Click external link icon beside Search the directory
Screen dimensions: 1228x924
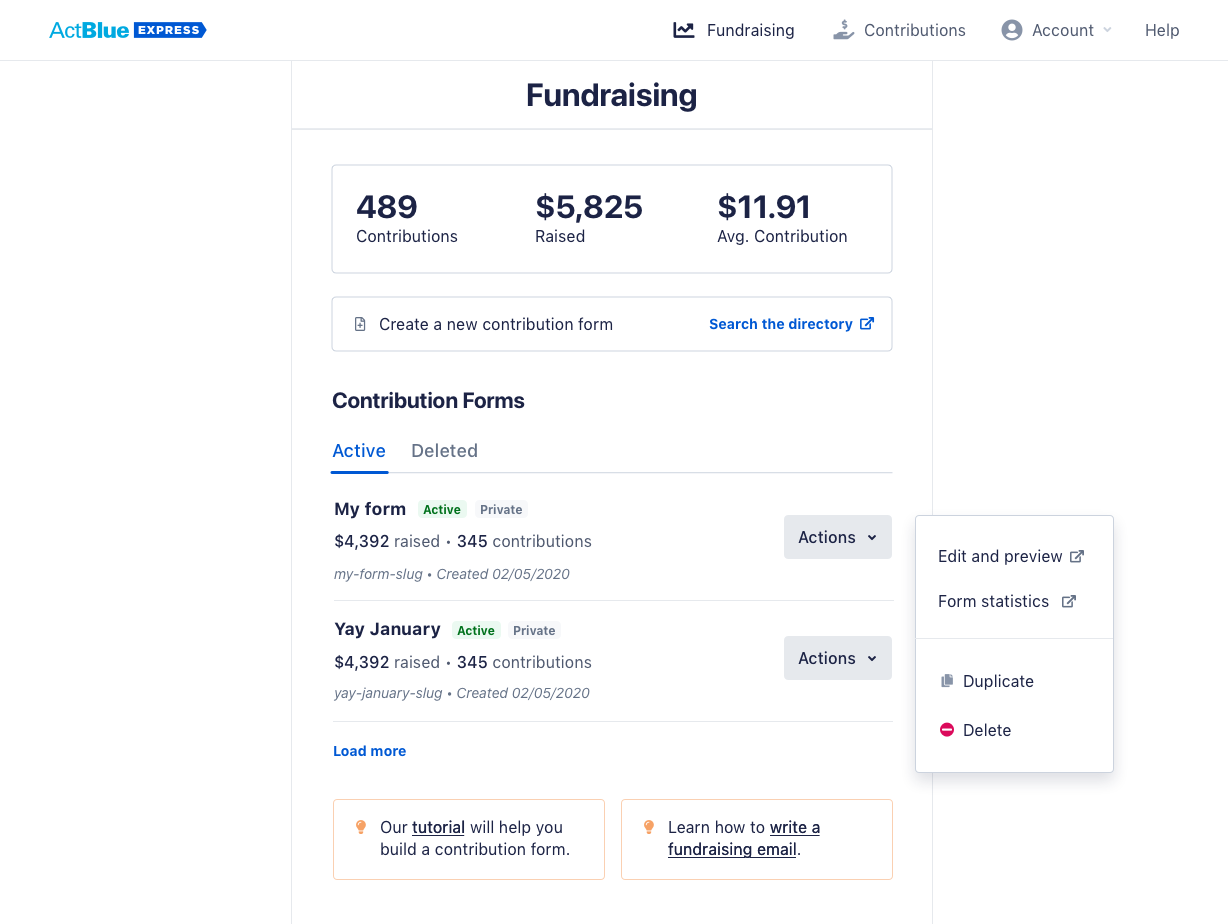pos(867,324)
